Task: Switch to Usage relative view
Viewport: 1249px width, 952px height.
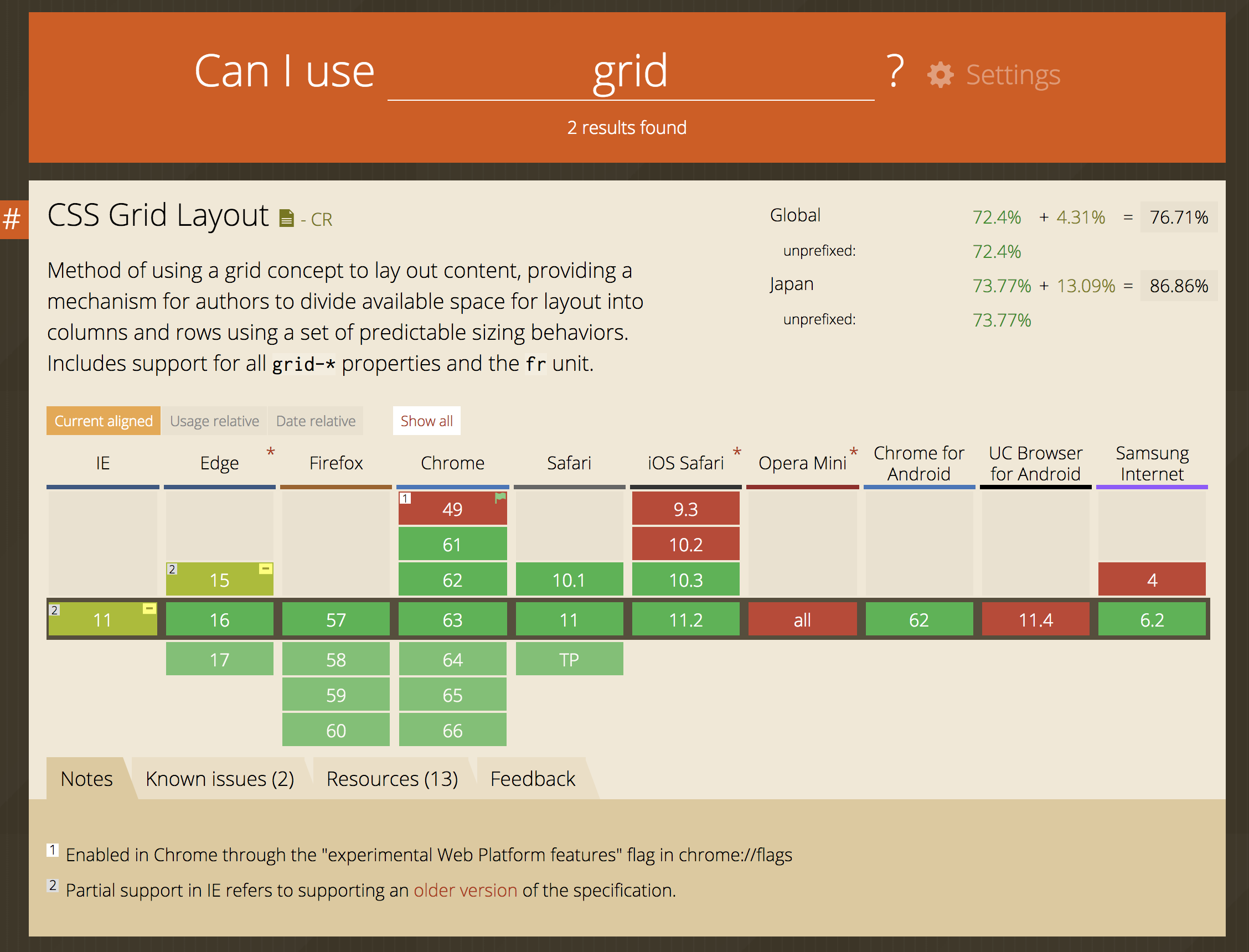Action: pos(215,421)
